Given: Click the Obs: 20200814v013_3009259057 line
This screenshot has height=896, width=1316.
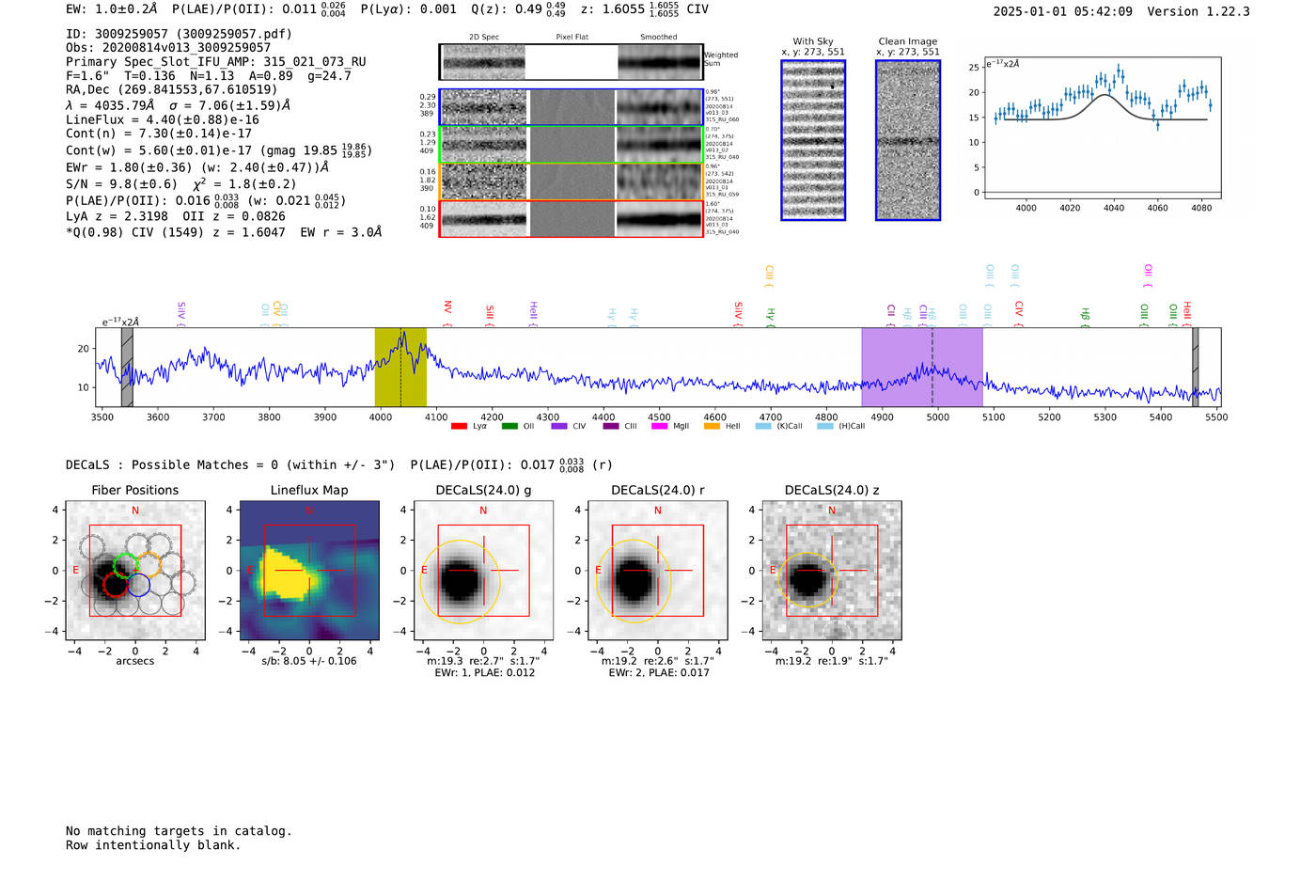Looking at the screenshot, I should click(168, 48).
